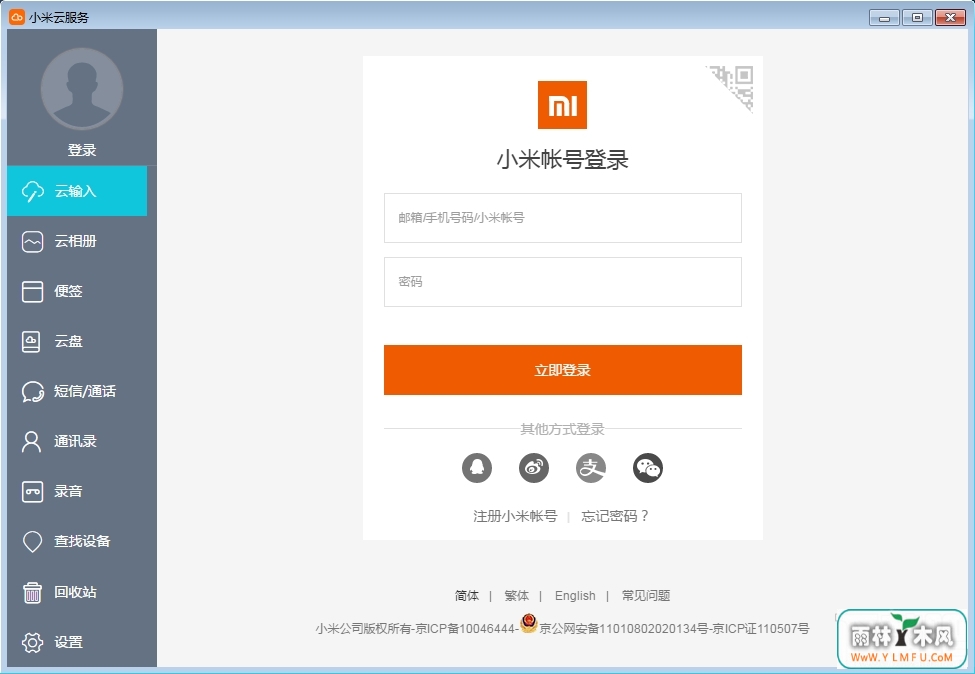
Task: Log in with WeChat icon
Action: 648,468
